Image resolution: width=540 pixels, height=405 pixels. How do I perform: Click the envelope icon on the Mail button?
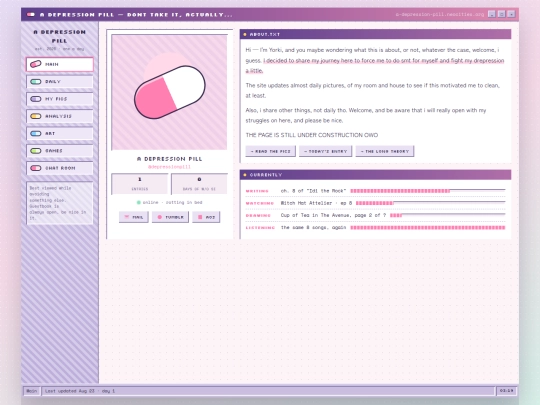point(126,217)
